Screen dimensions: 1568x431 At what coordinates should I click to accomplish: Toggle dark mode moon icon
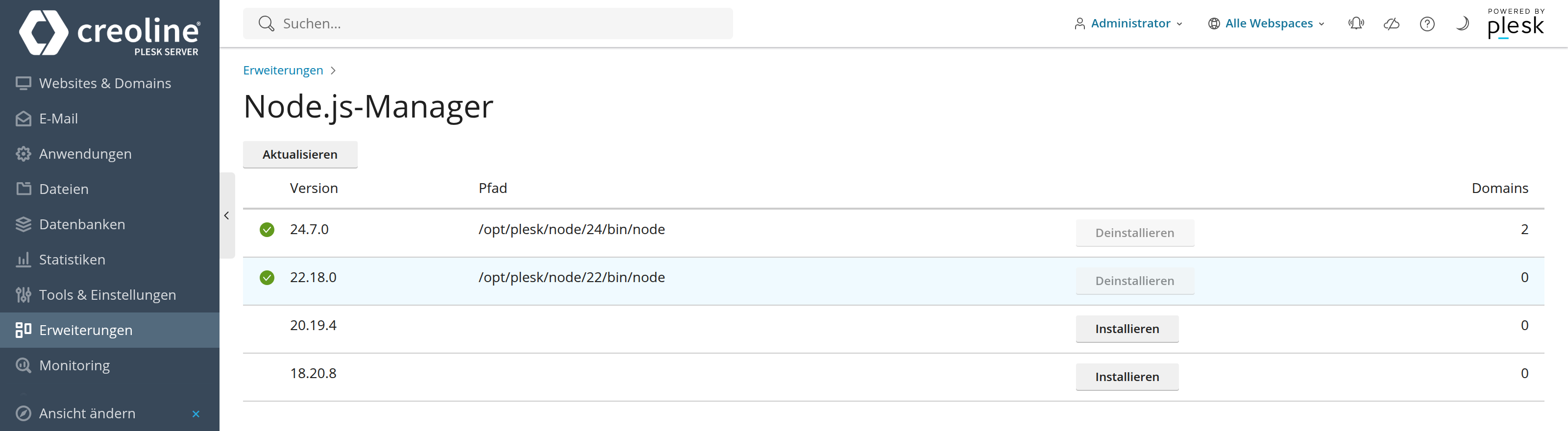1462,24
